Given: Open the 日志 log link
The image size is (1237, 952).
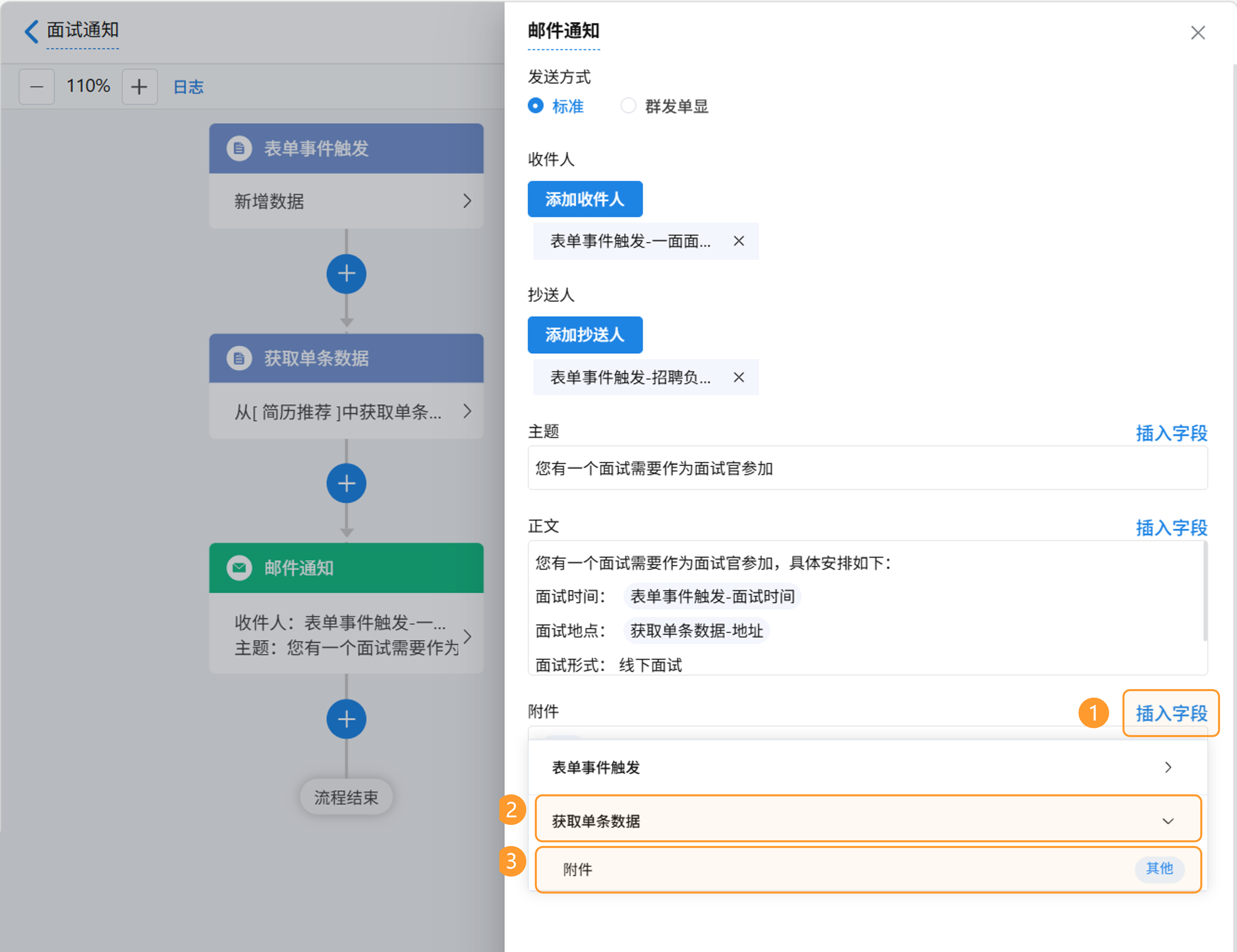Looking at the screenshot, I should pos(188,87).
